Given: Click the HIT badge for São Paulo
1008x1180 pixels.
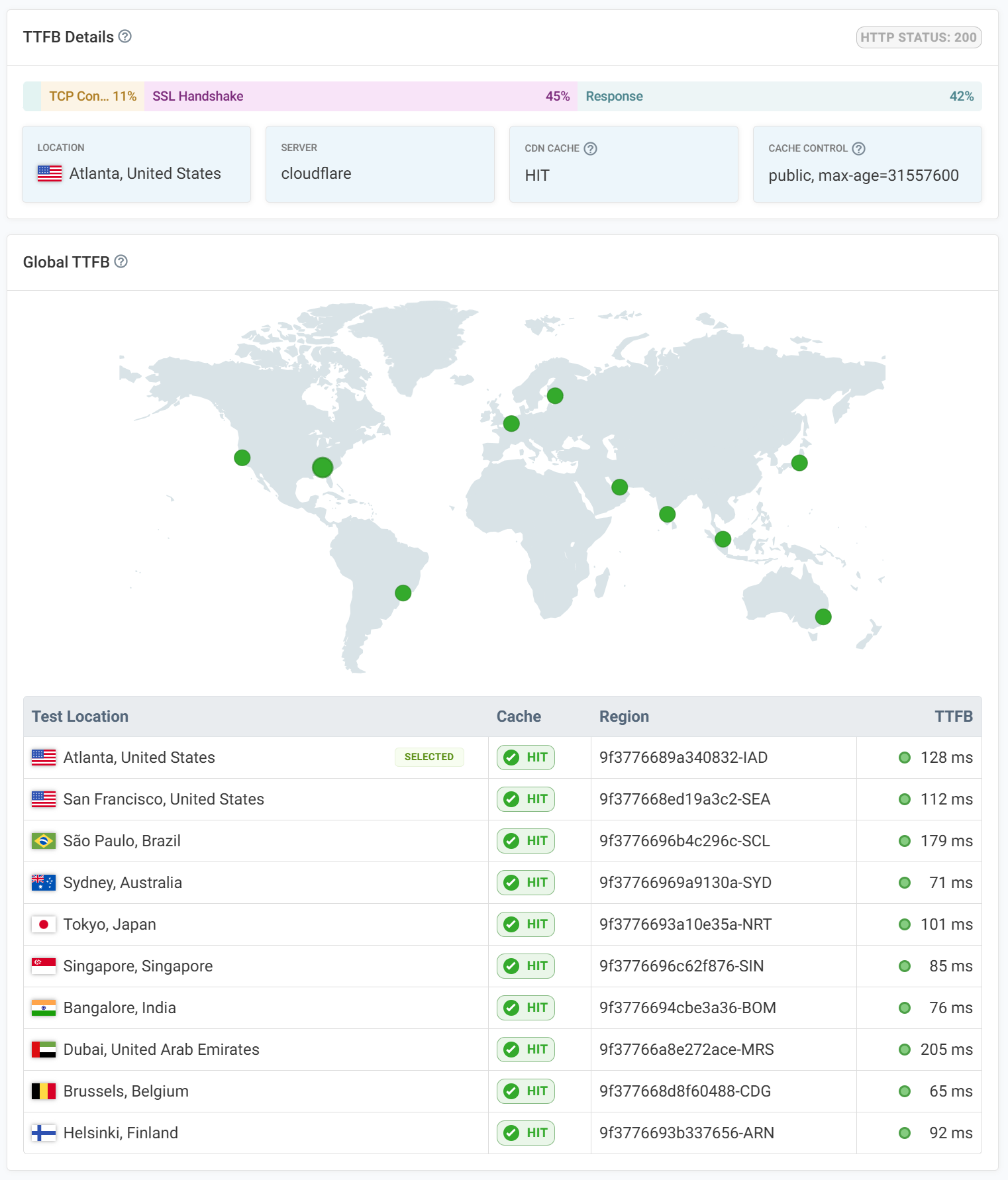Looking at the screenshot, I should [x=526, y=841].
